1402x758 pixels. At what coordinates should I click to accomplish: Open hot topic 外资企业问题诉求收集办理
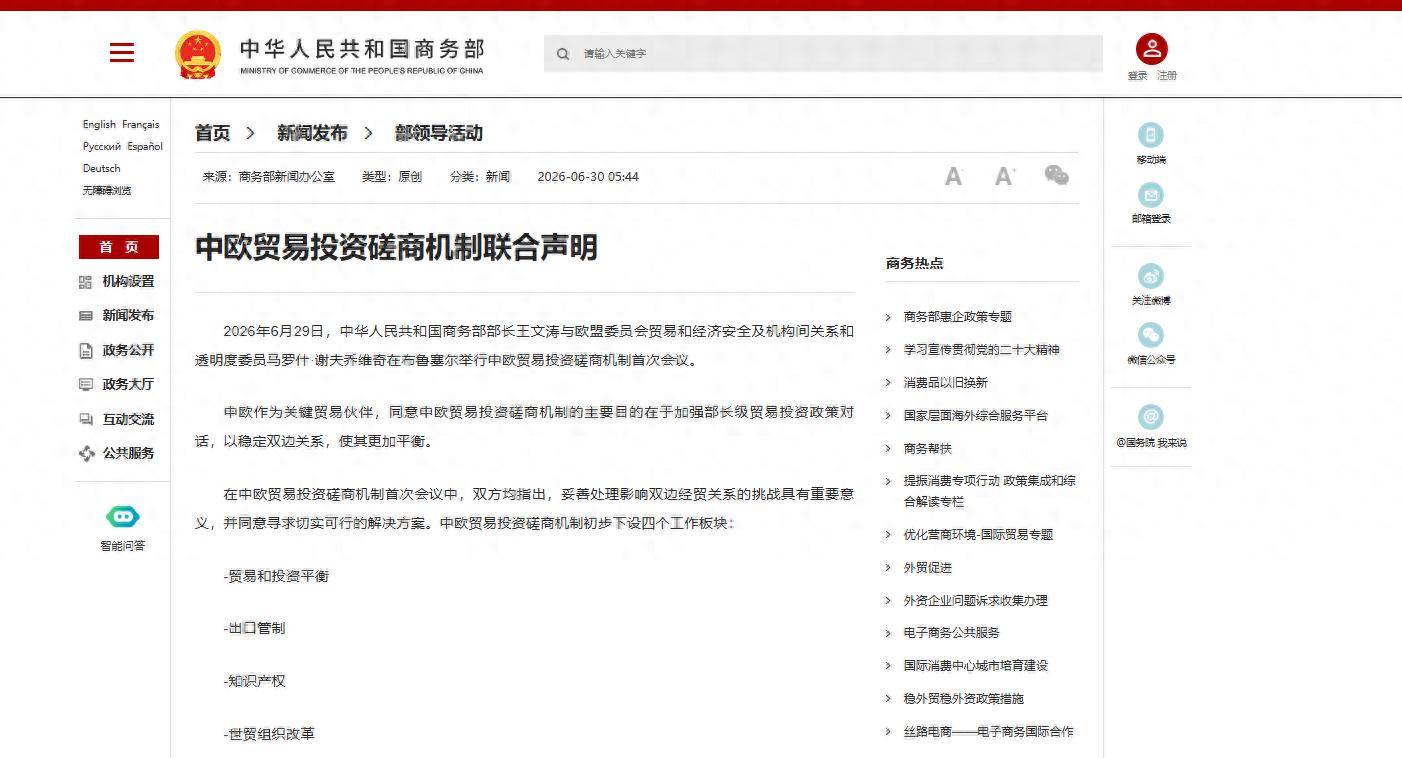pos(976,601)
